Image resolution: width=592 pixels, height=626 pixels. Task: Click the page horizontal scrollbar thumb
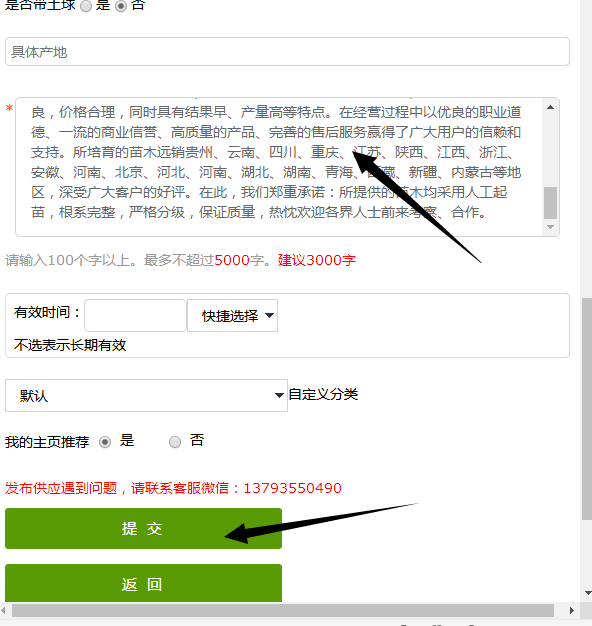[x=283, y=610]
